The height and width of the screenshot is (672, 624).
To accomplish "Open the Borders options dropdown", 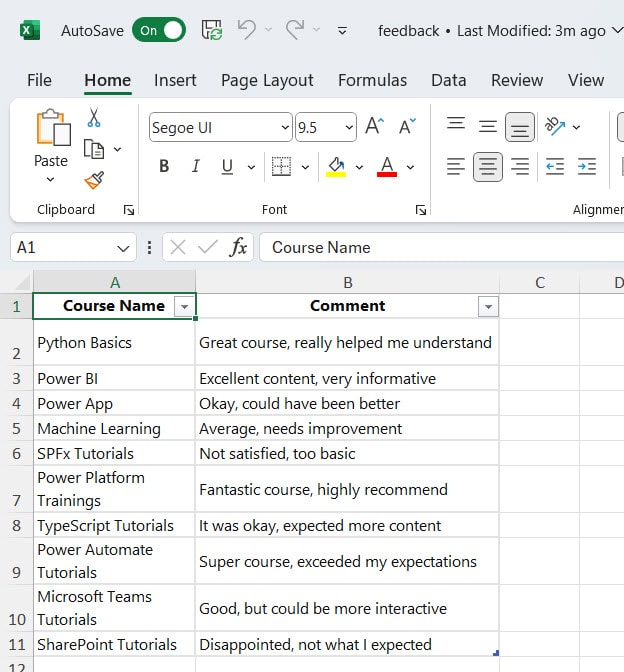I will [x=305, y=167].
